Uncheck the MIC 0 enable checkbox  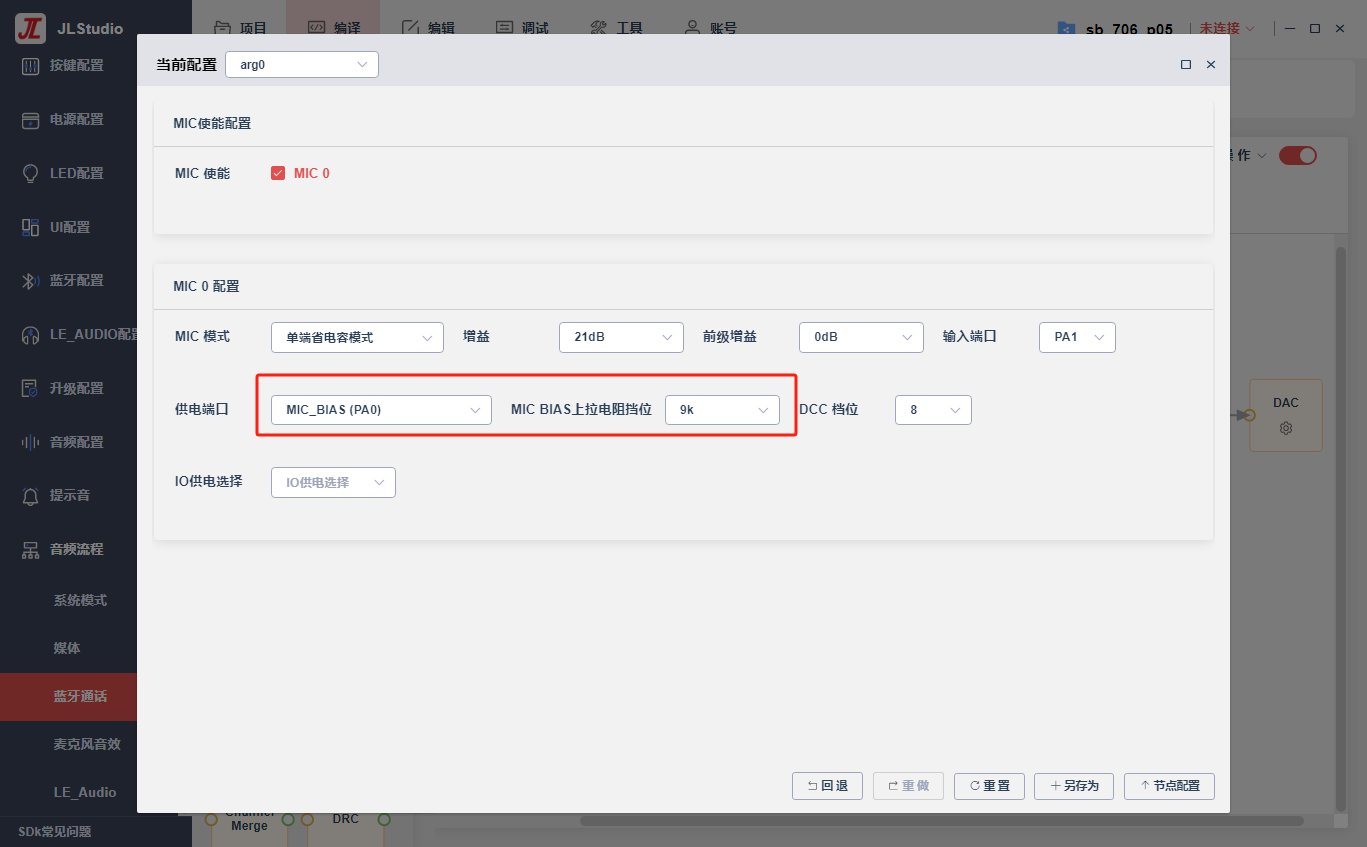pyautogui.click(x=278, y=173)
